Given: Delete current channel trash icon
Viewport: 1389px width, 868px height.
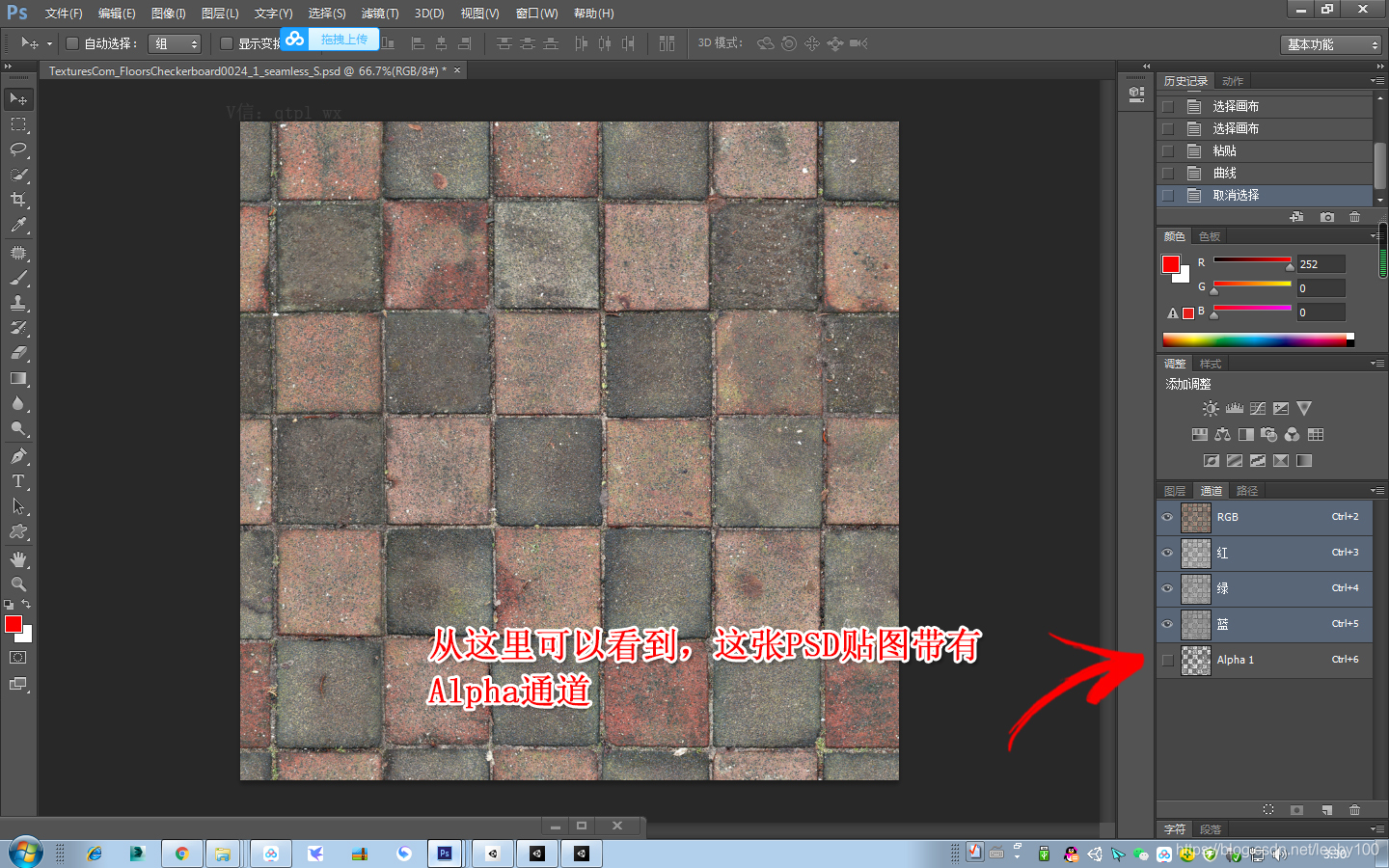Looking at the screenshot, I should (x=1354, y=810).
